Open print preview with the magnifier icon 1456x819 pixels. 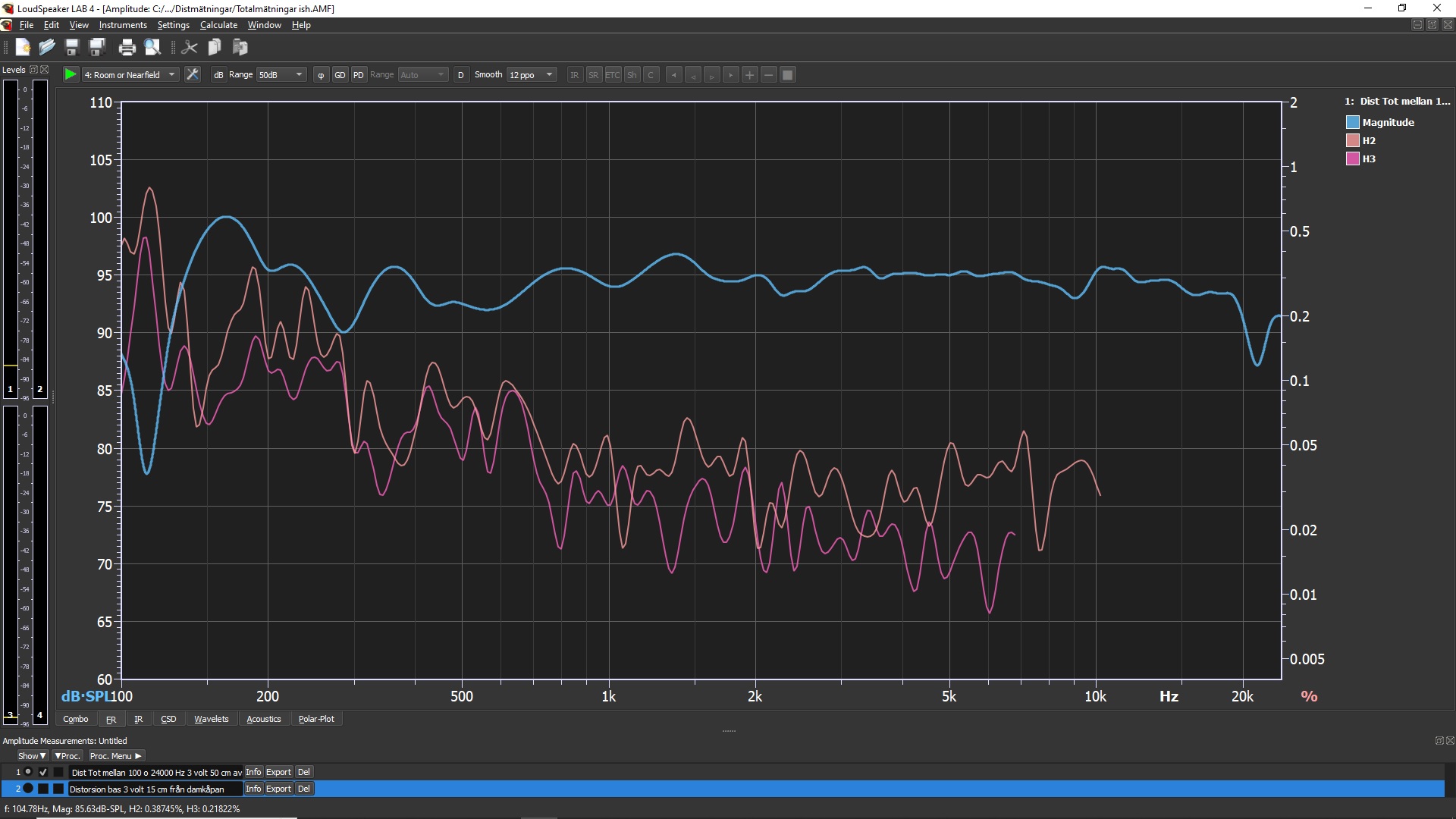152,47
